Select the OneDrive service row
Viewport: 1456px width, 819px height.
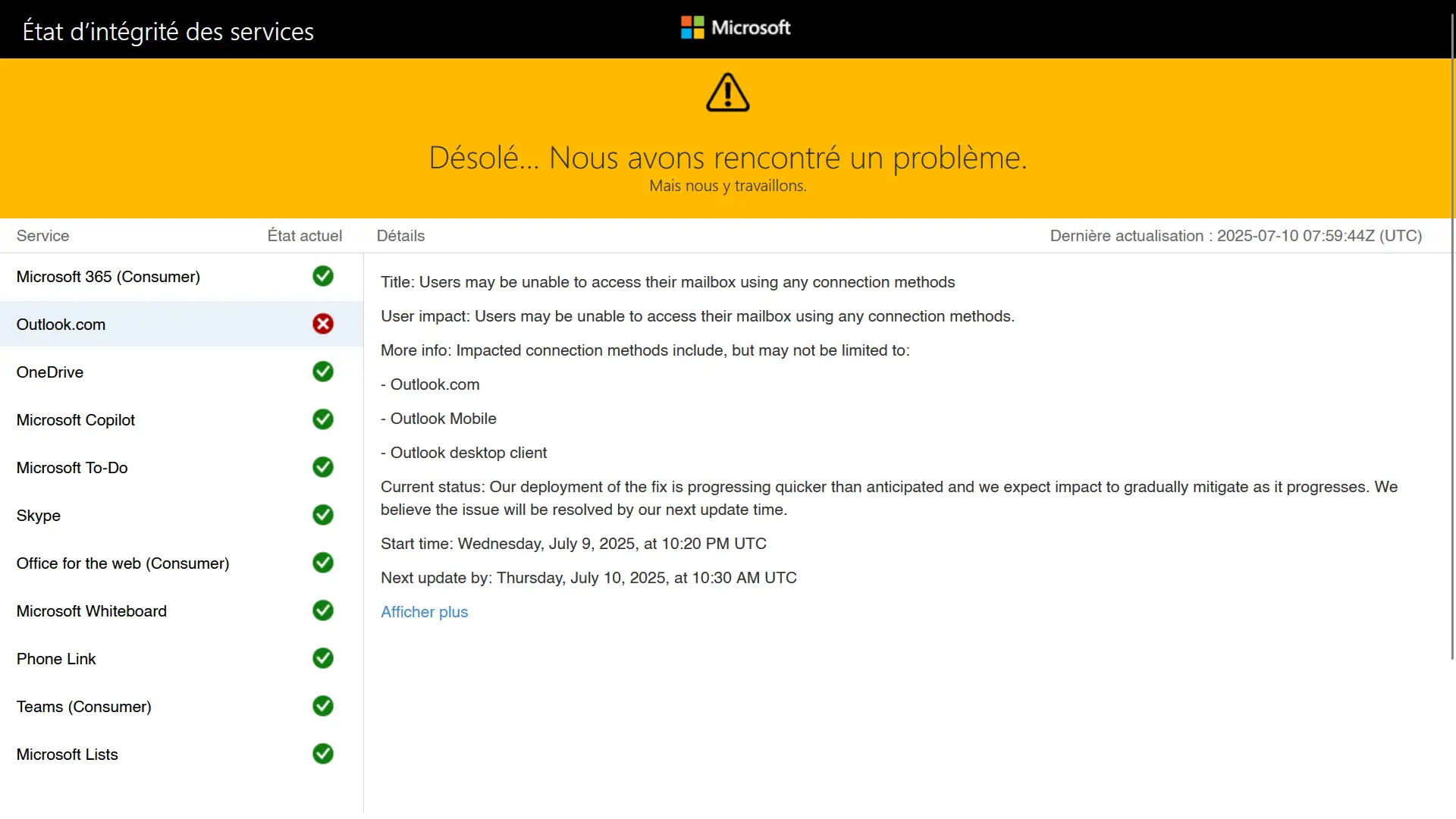(181, 372)
